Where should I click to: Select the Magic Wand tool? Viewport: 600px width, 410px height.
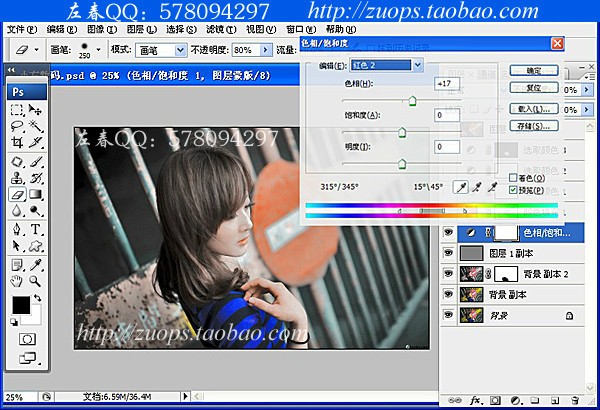[x=36, y=126]
